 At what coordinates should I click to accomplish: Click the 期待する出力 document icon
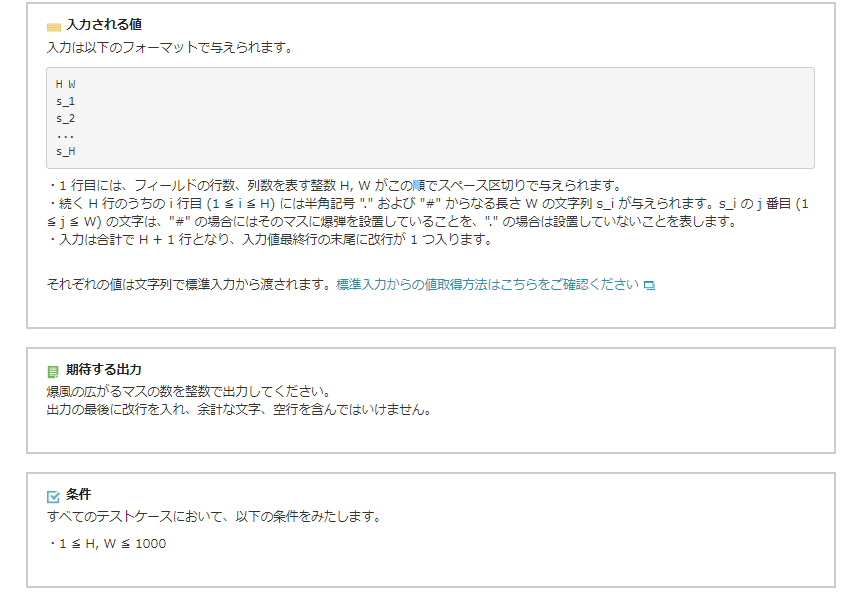(54, 371)
